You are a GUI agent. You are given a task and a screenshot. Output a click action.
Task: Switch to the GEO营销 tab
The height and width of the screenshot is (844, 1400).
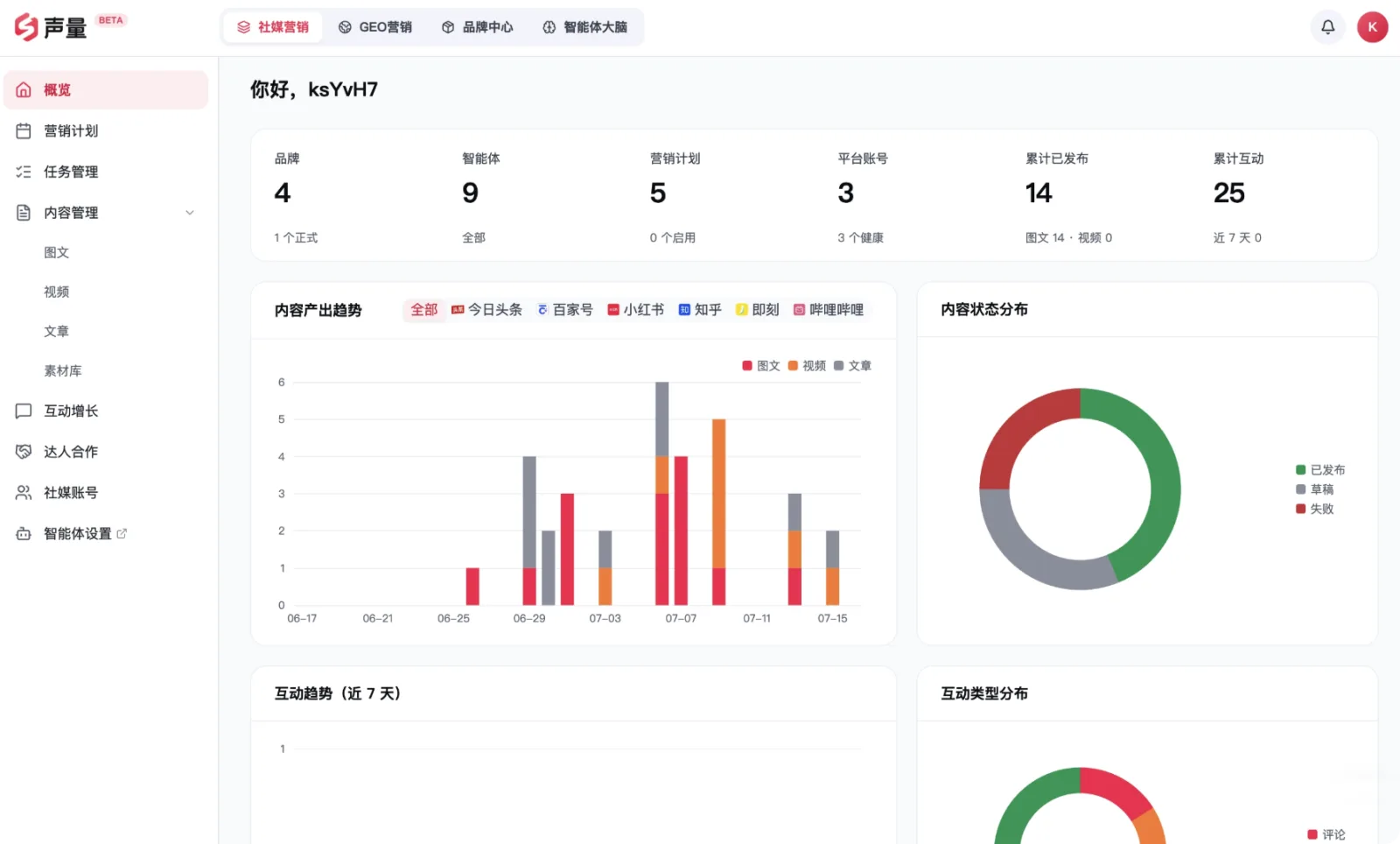375,27
